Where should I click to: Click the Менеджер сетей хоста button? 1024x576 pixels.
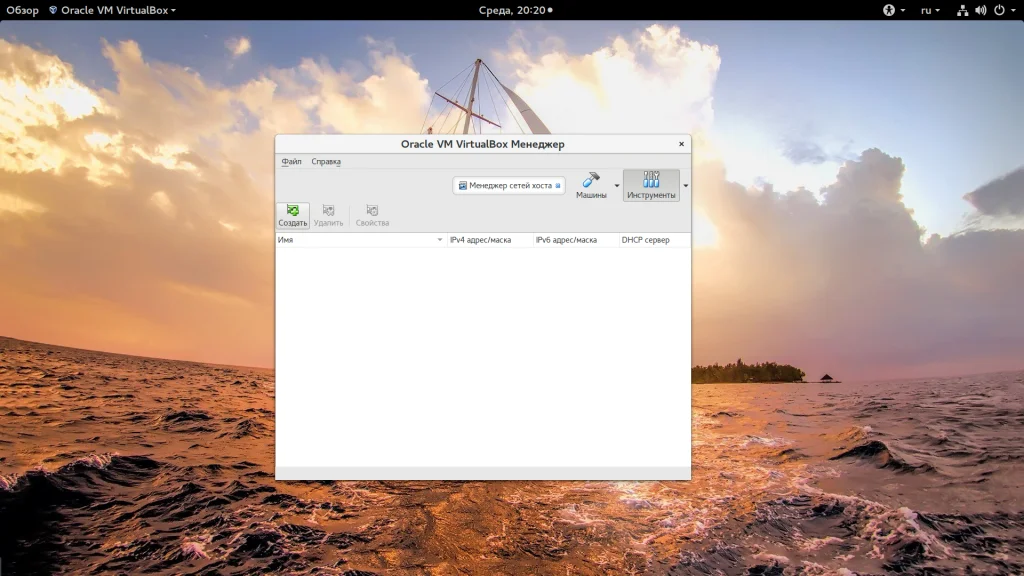click(509, 186)
